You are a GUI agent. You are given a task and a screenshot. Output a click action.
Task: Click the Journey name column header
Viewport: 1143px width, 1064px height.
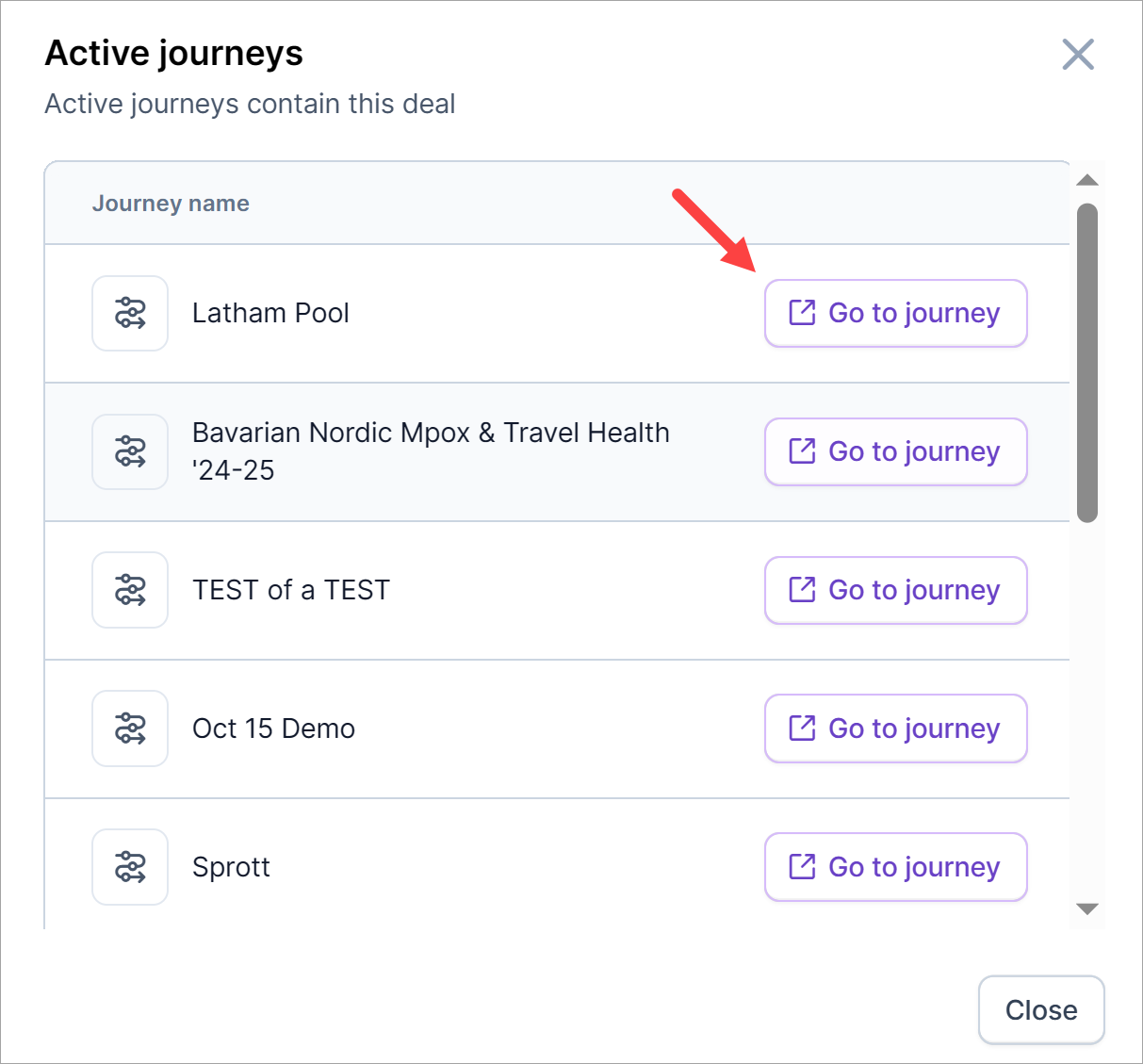[x=171, y=204]
